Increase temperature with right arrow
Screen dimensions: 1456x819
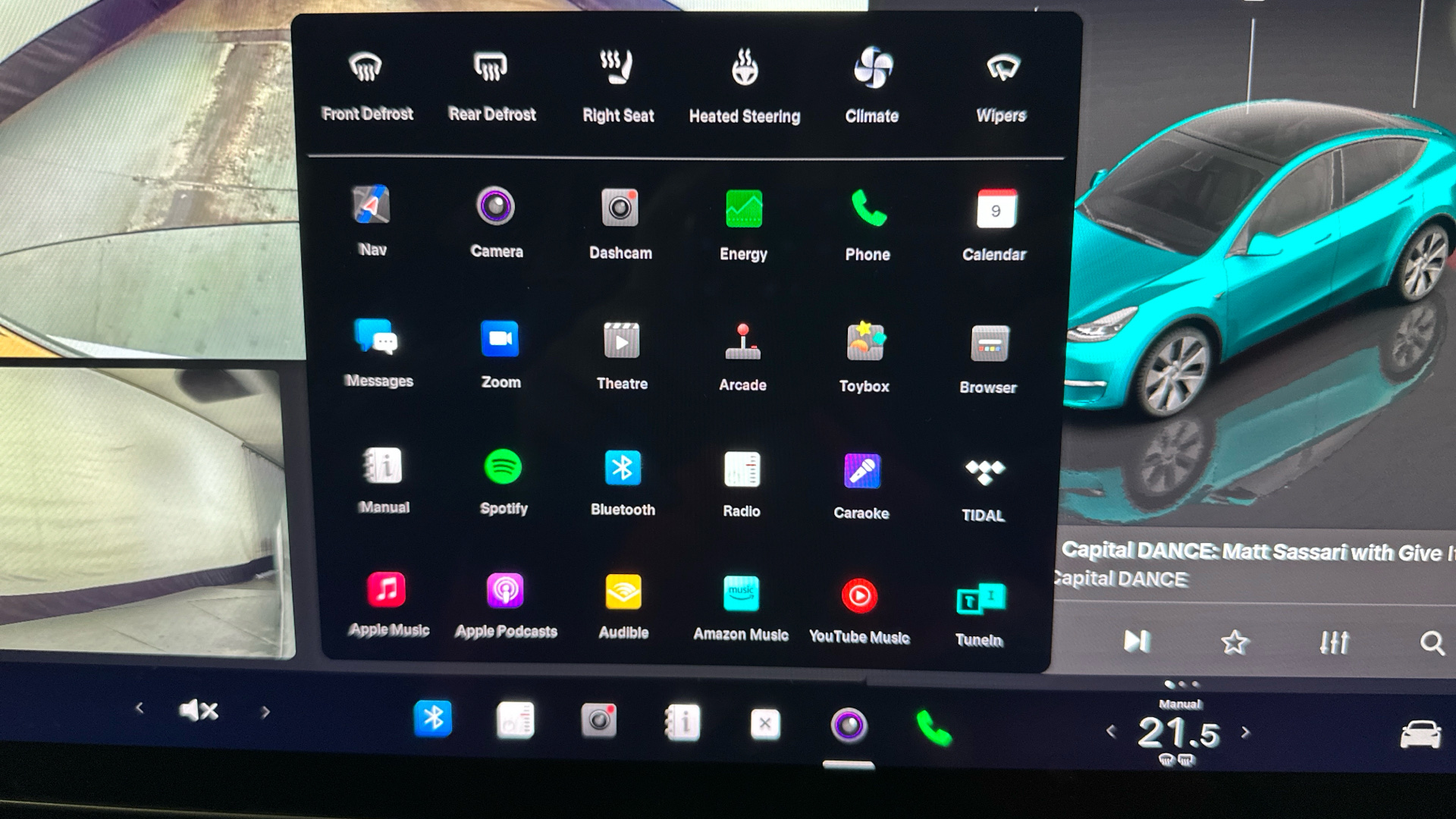[1245, 733]
